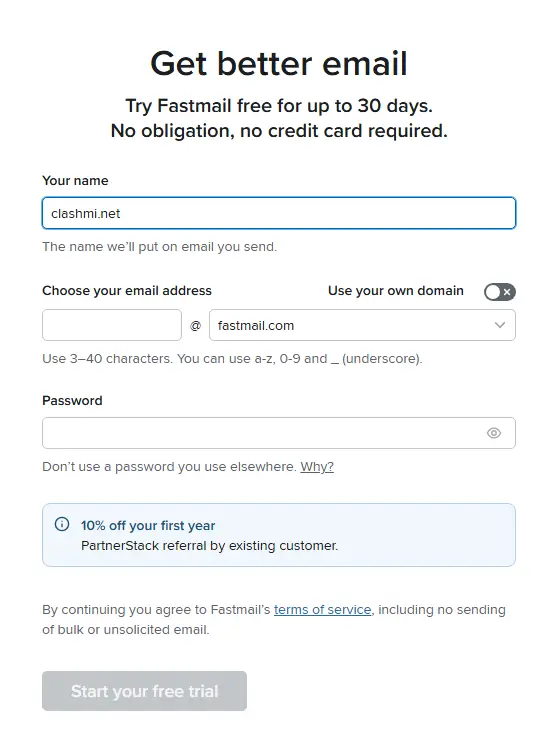This screenshot has height=749, width=559.
Task: Click the 'Your name' field label
Action: (x=75, y=181)
